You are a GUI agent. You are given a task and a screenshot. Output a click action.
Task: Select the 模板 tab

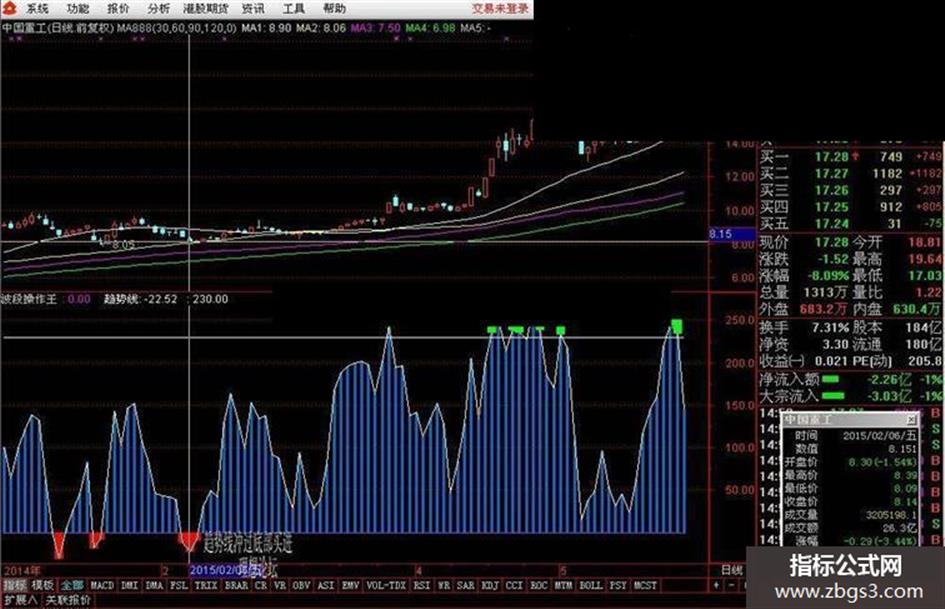point(42,585)
